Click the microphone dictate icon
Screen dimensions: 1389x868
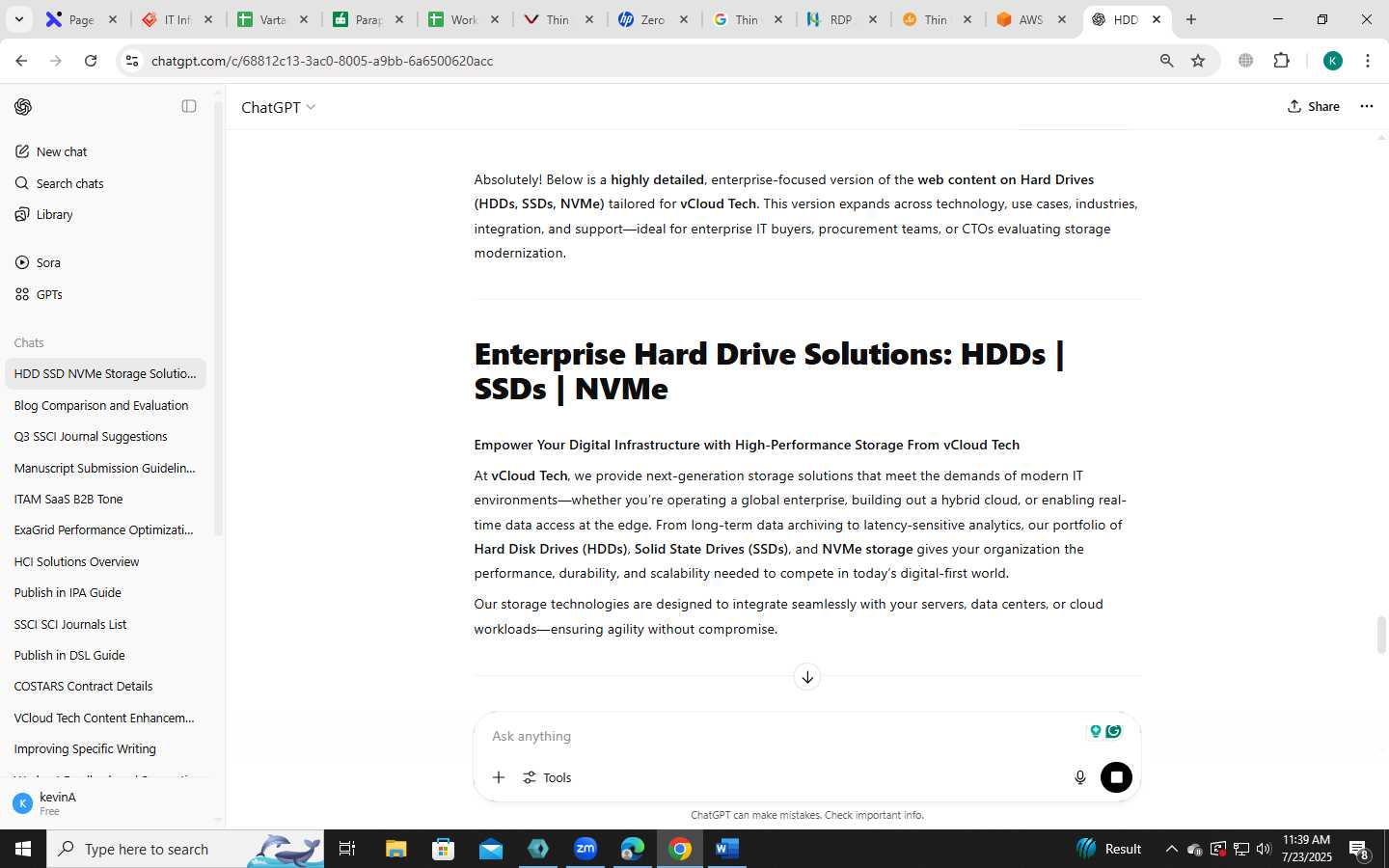pos(1080,777)
